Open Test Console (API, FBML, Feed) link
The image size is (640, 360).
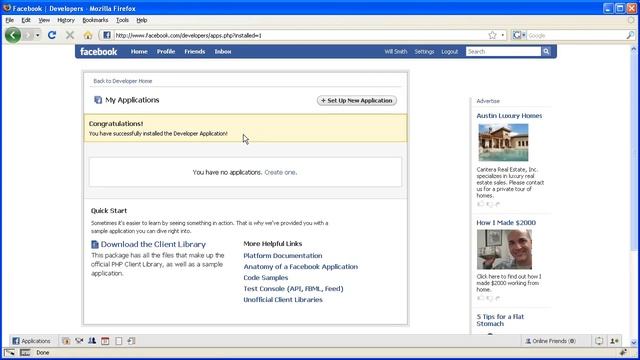pos(293,289)
